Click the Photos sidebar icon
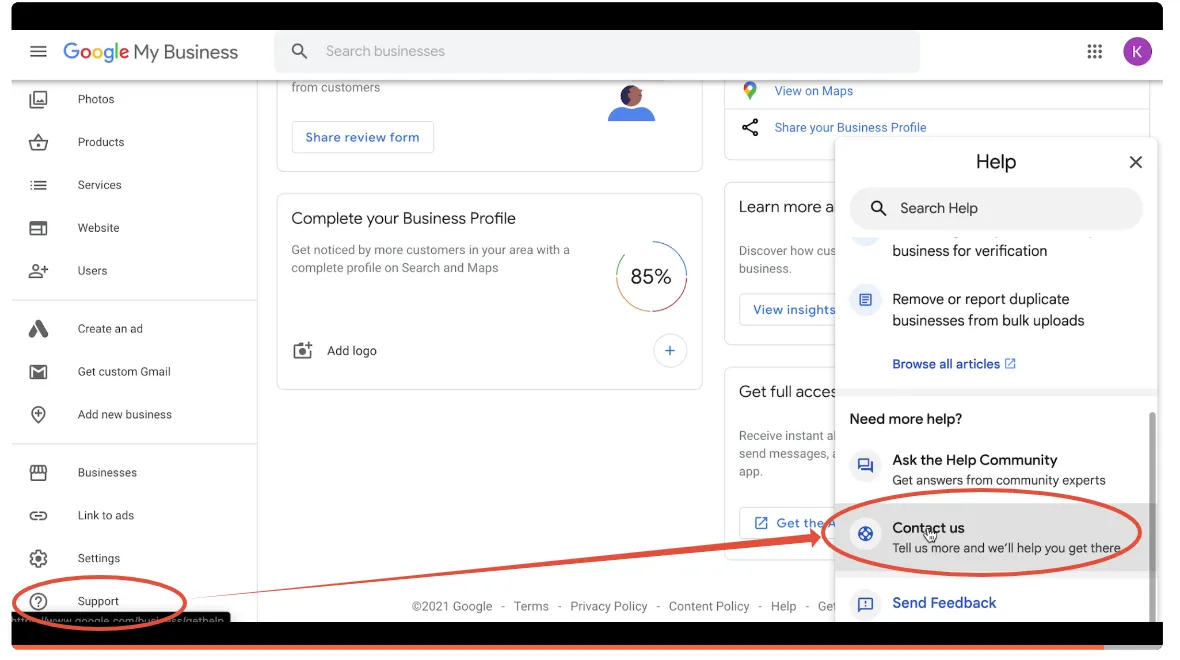Screen dimensions: 1180x660 point(38,99)
